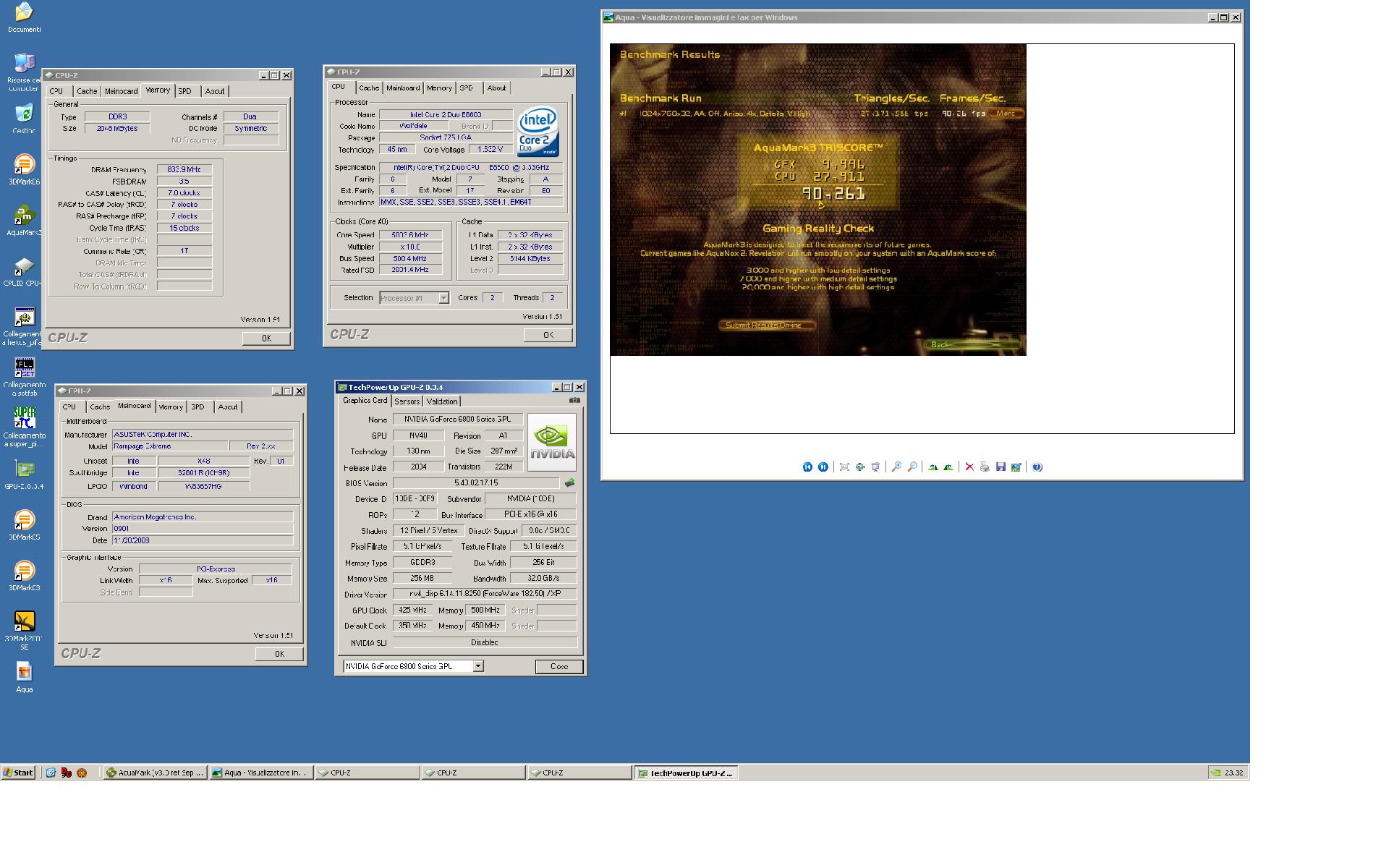The height and width of the screenshot is (868, 1389).
Task: Open the Cestino recycle bin icon
Action: coord(24,119)
